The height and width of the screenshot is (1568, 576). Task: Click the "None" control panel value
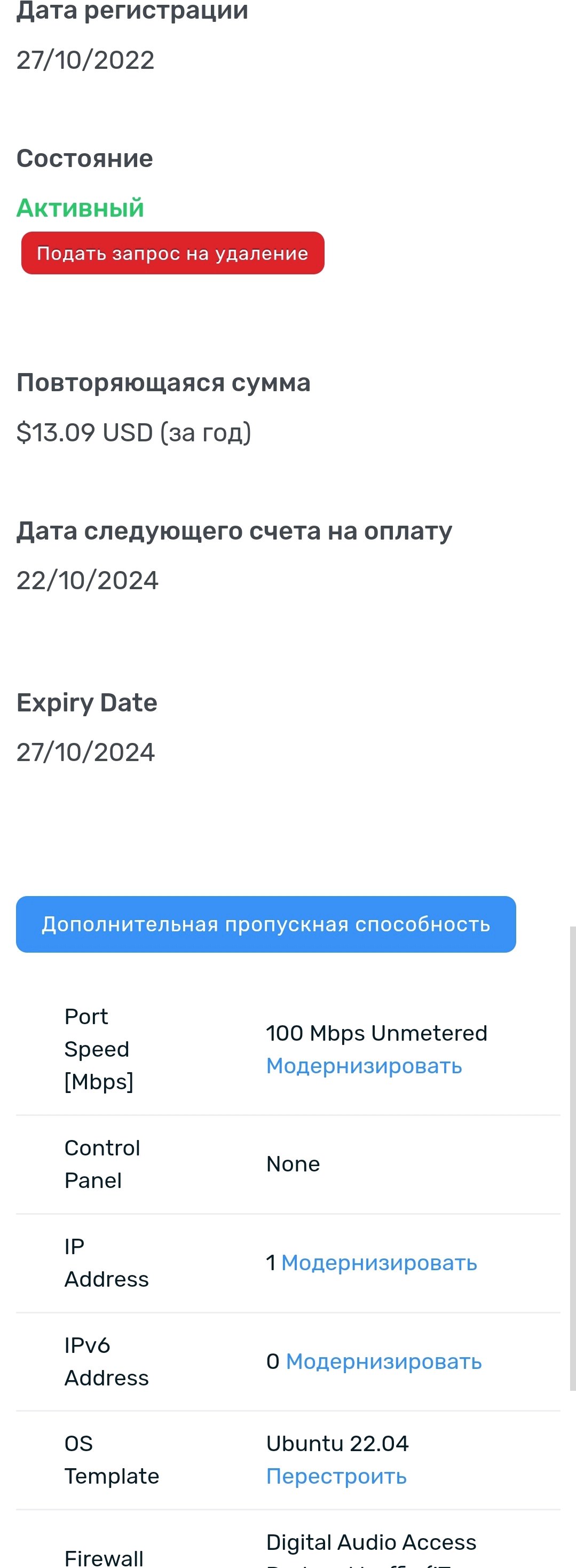click(x=293, y=1164)
